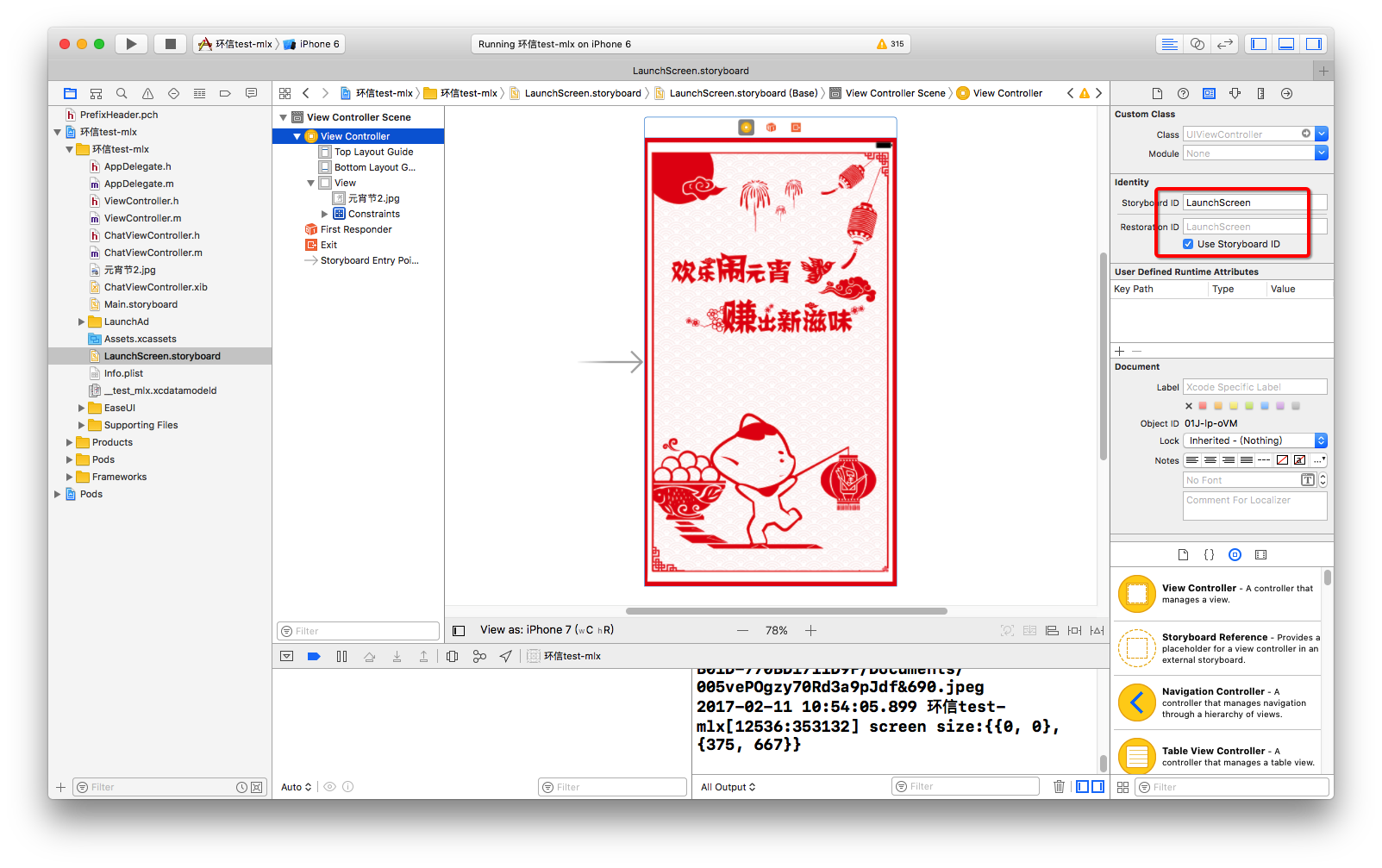This screenshot has height=868, width=1382.
Task: Open the symbol navigator
Action: [x=96, y=93]
